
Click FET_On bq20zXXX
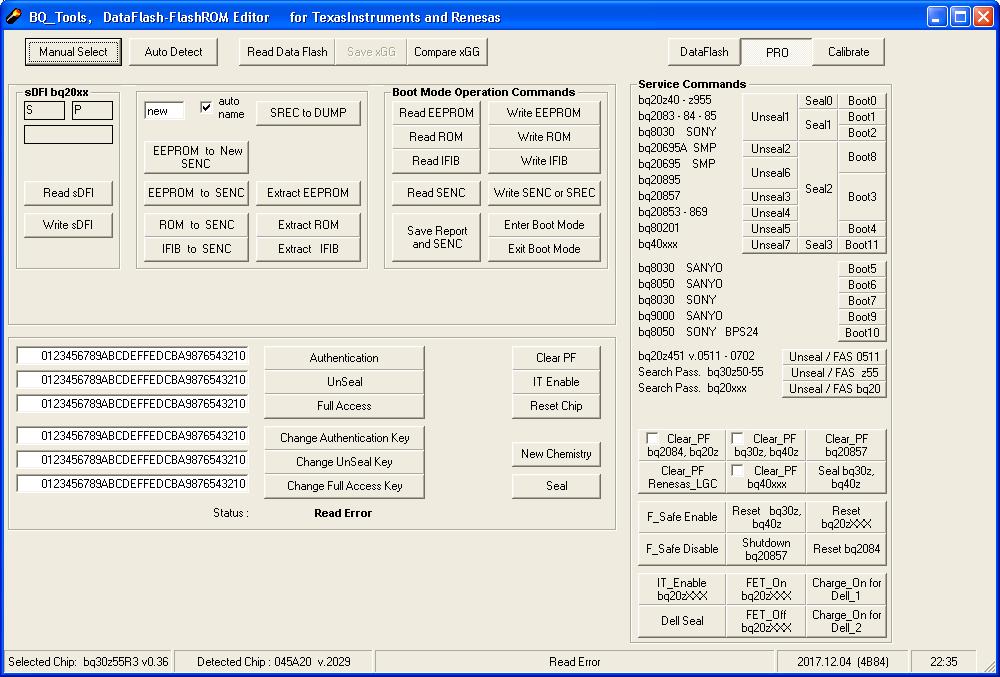pos(766,589)
